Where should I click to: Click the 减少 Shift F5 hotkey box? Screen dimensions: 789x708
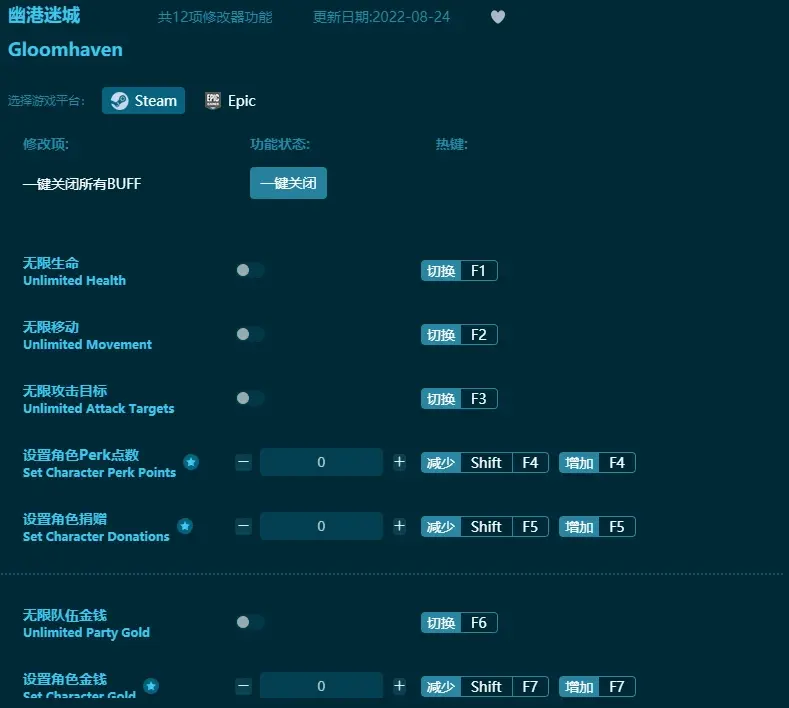point(485,527)
